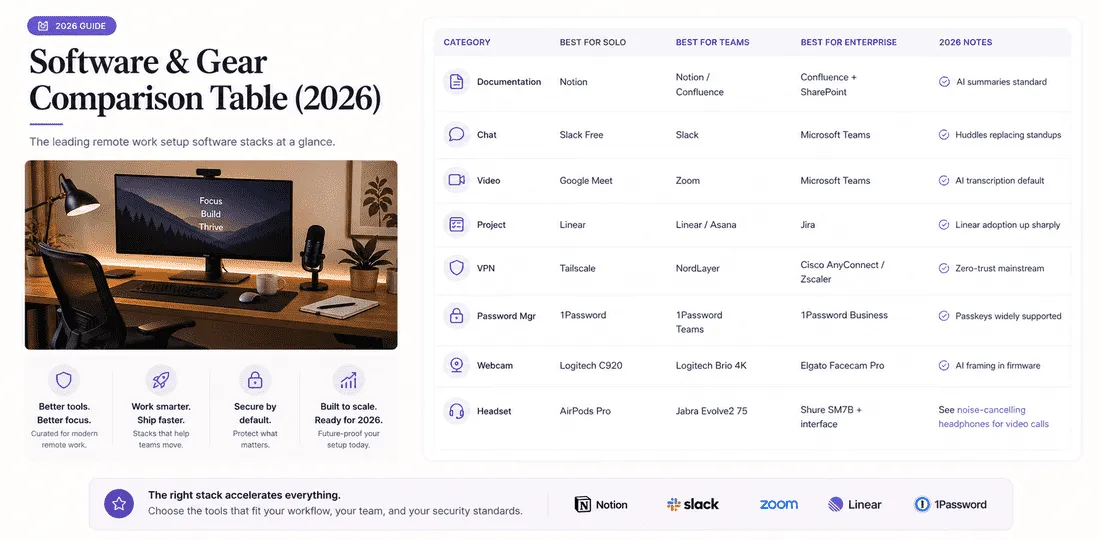Click the Notion / Confluence cell

pos(699,85)
